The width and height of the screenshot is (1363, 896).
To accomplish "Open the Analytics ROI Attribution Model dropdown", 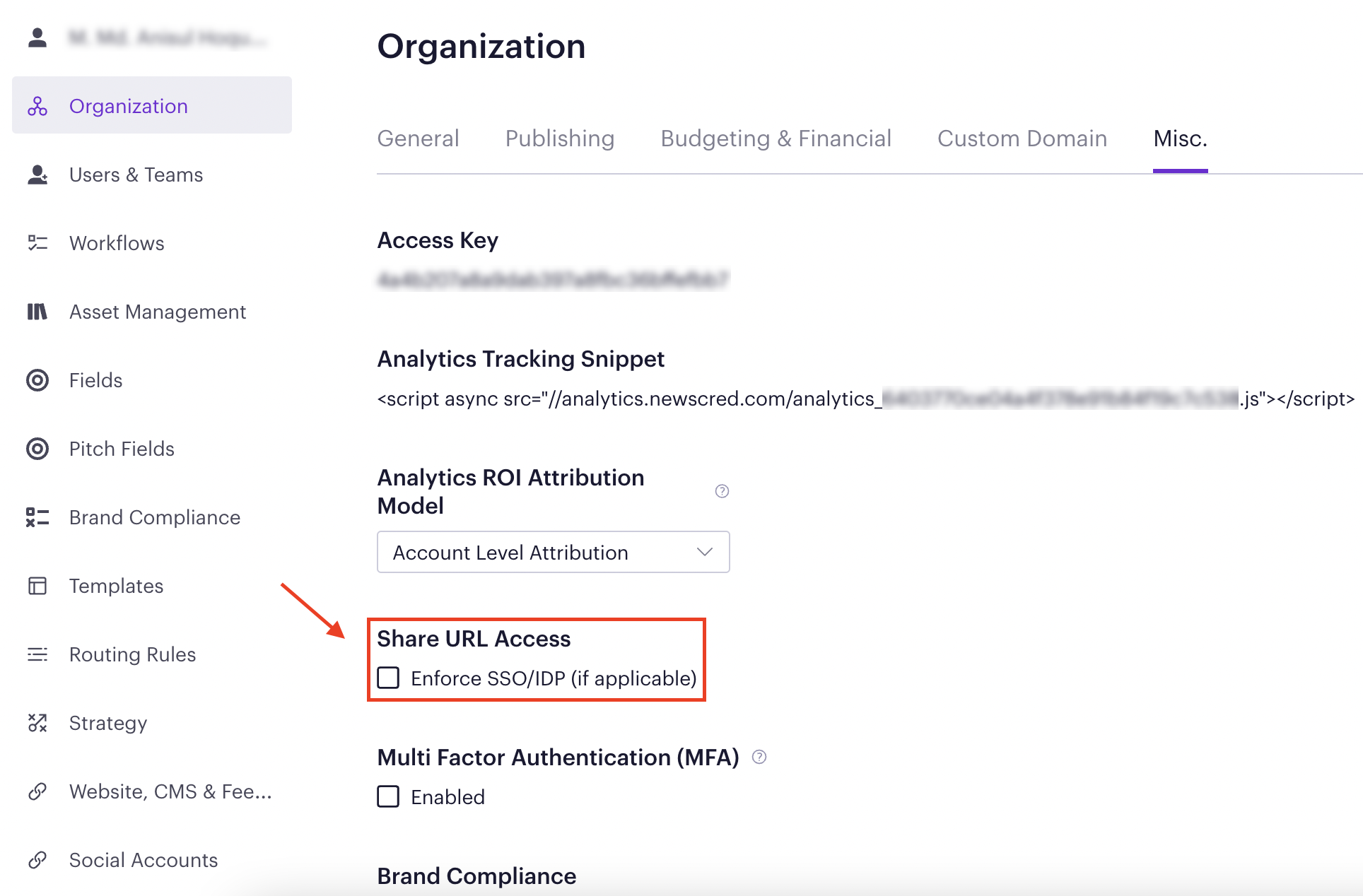I will click(553, 552).
